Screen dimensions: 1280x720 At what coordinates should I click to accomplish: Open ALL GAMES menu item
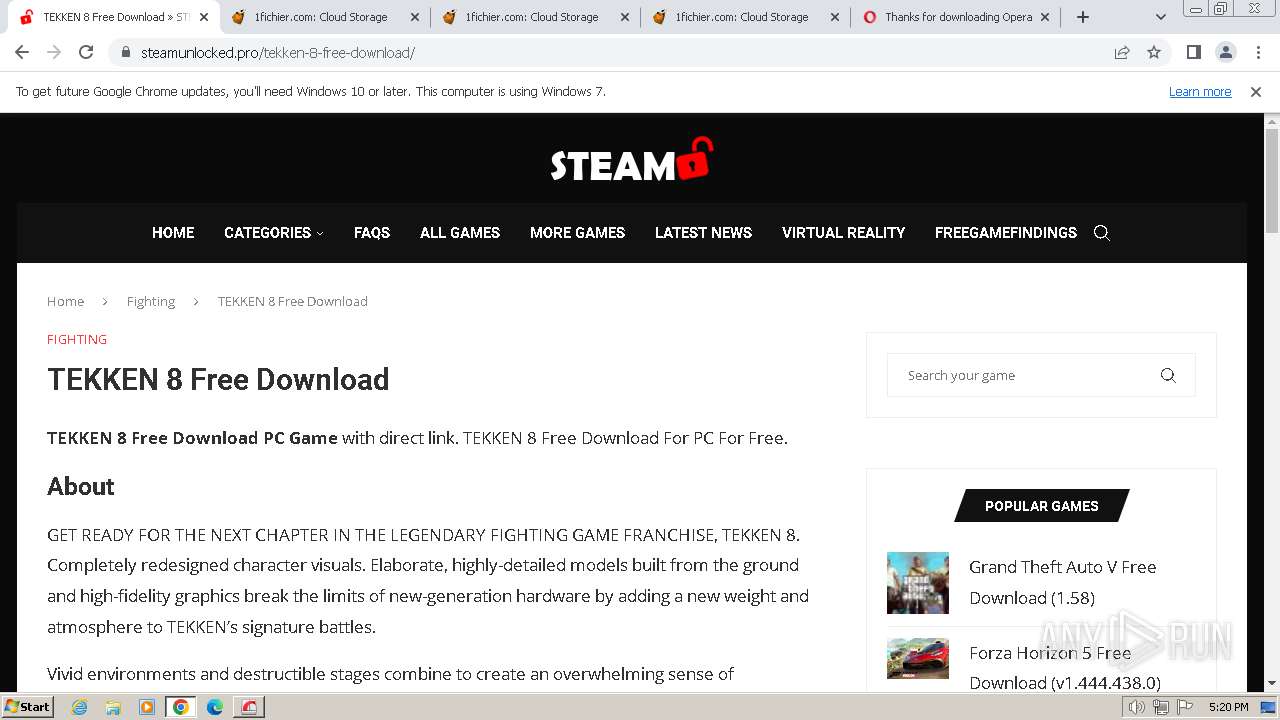coord(460,232)
